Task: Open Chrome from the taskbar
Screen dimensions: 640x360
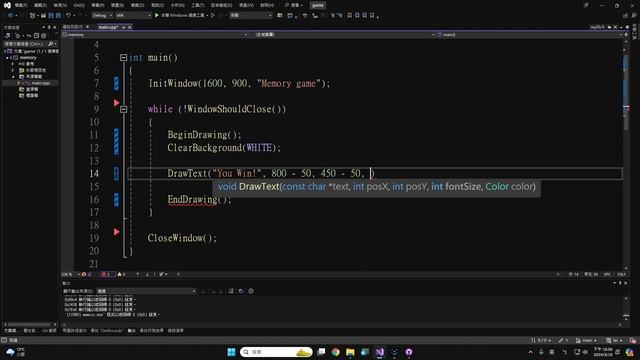Action: [336, 352]
